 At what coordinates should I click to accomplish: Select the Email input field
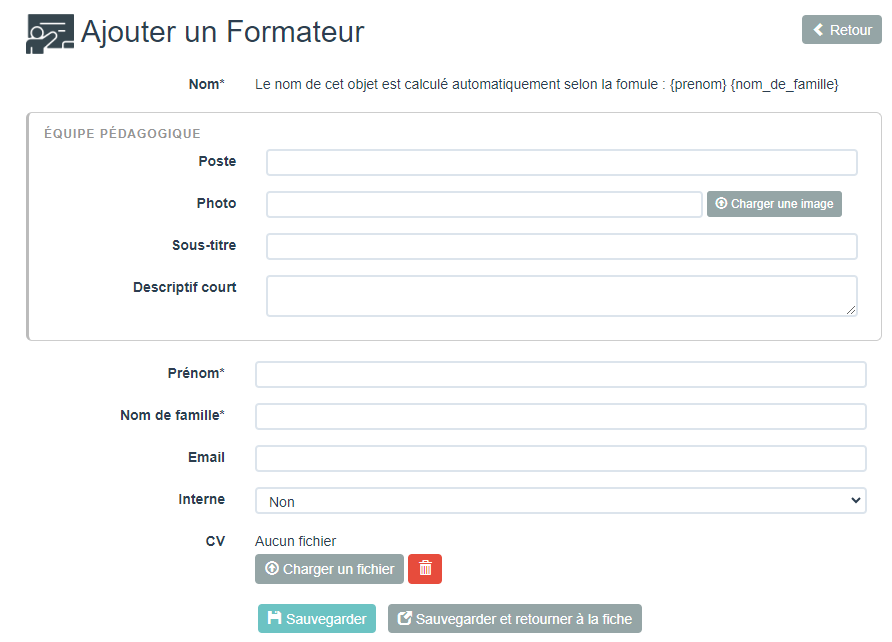(560, 458)
